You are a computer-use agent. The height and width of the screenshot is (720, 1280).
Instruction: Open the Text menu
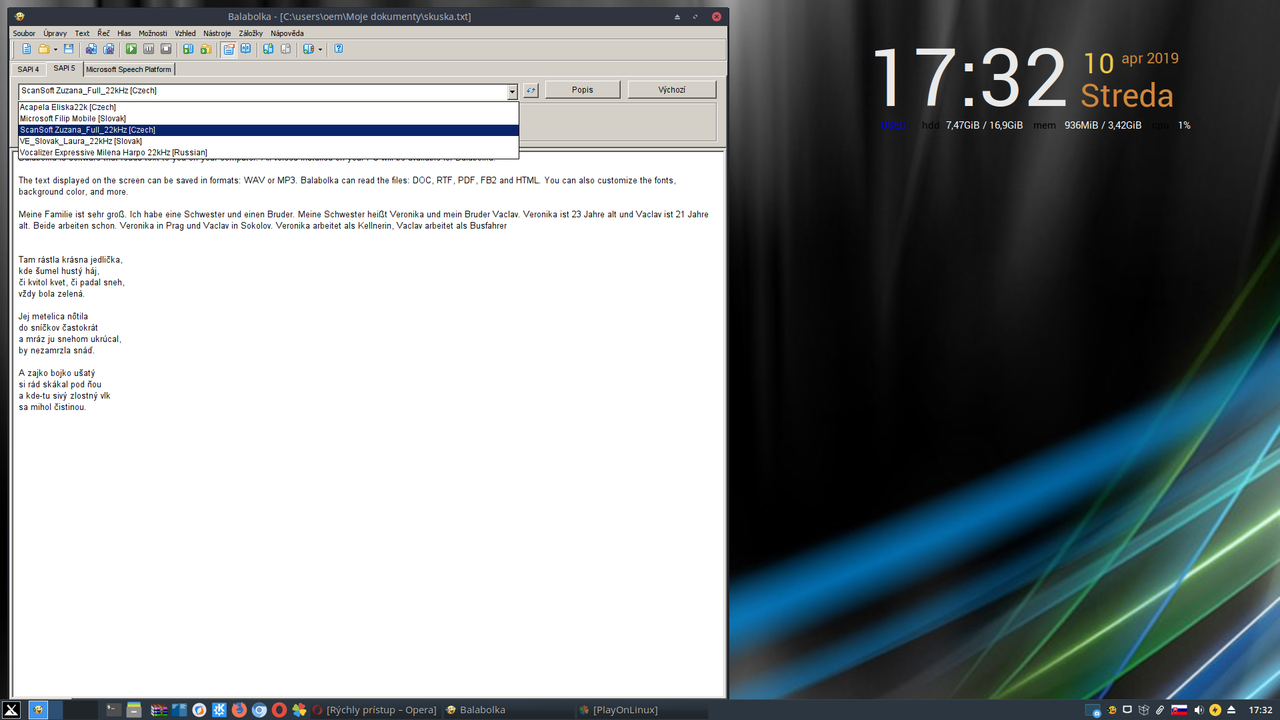[x=82, y=33]
